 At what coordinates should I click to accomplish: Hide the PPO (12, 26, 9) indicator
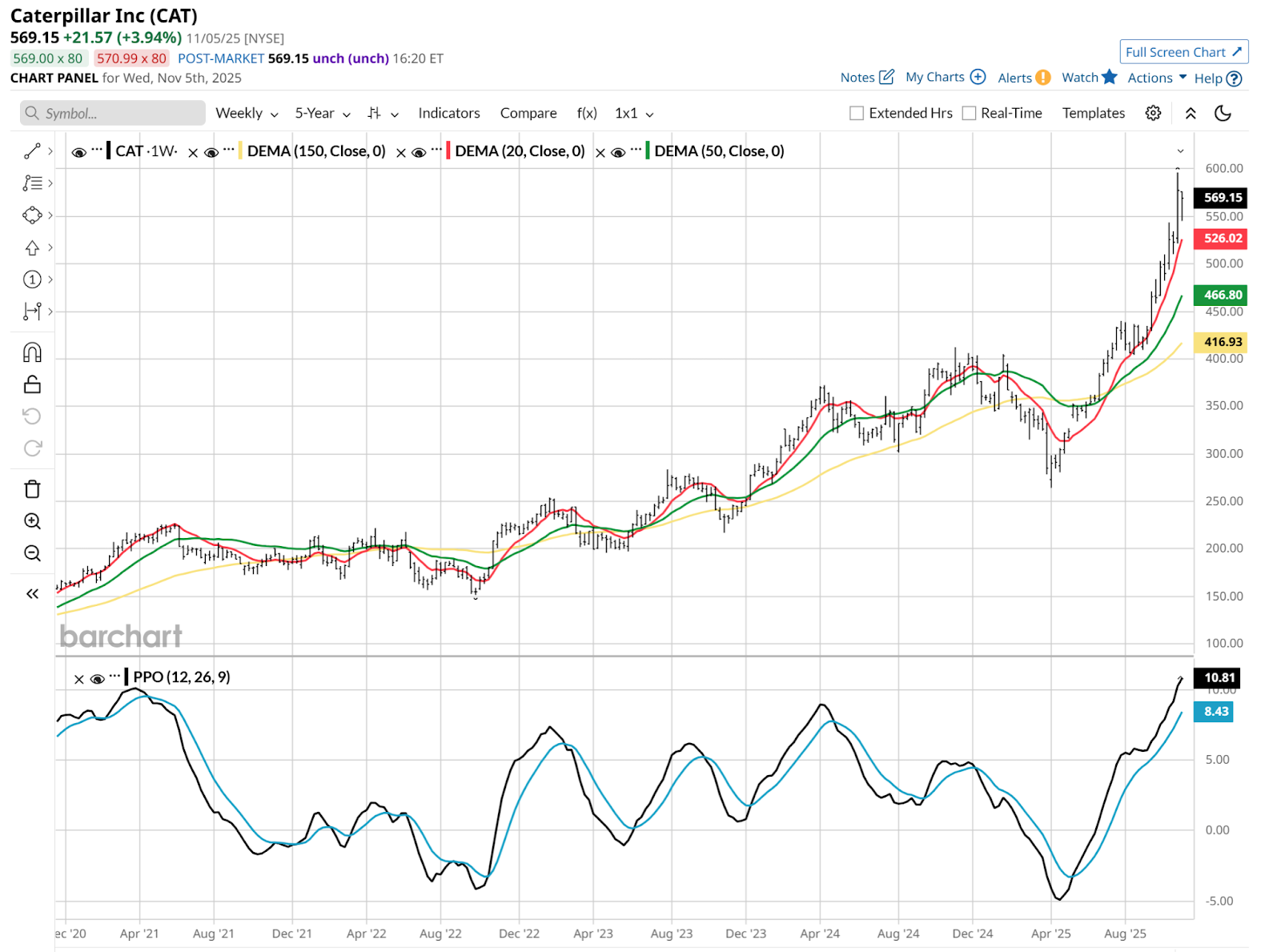pyautogui.click(x=98, y=679)
